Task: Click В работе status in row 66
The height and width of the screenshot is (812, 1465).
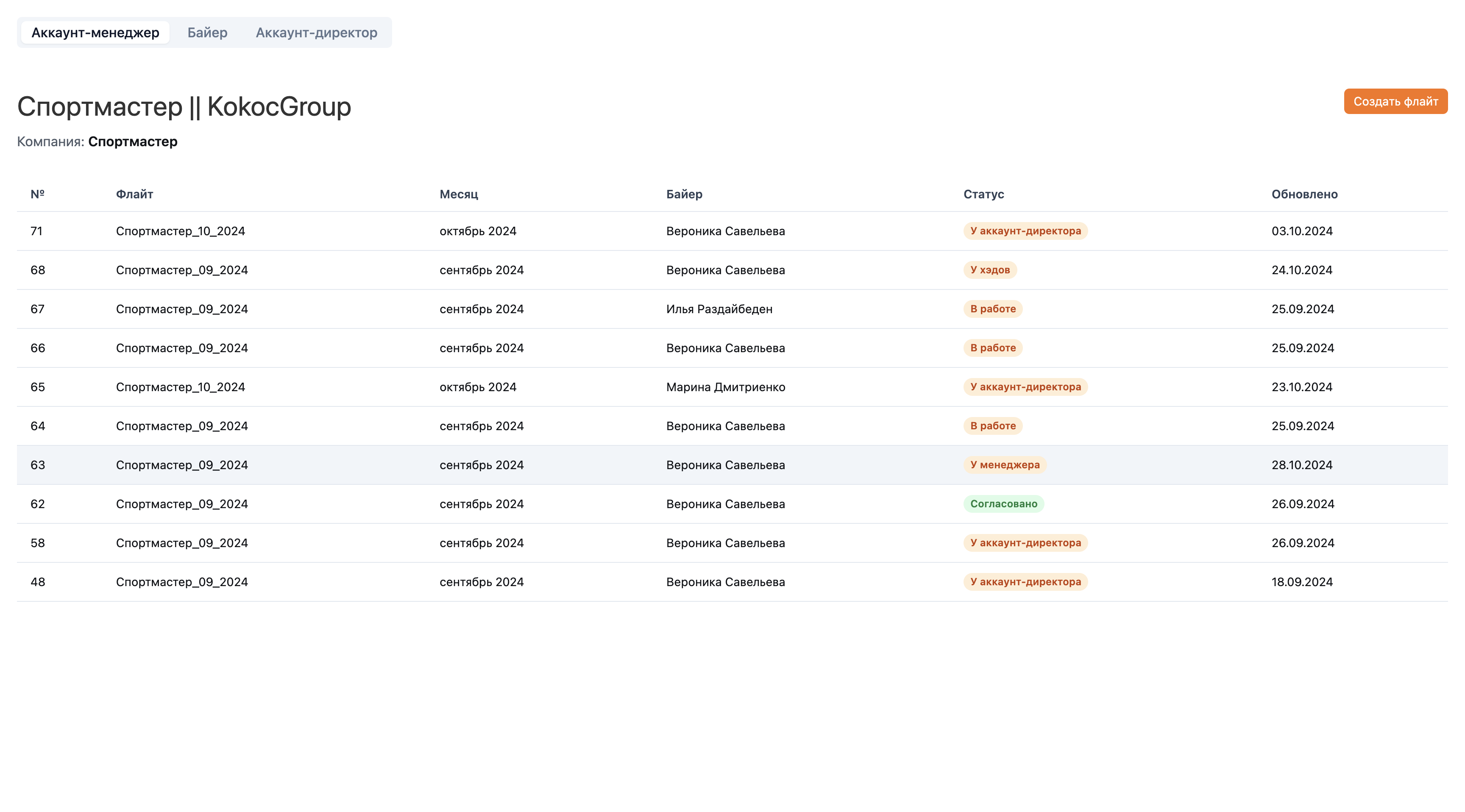Action: point(993,348)
